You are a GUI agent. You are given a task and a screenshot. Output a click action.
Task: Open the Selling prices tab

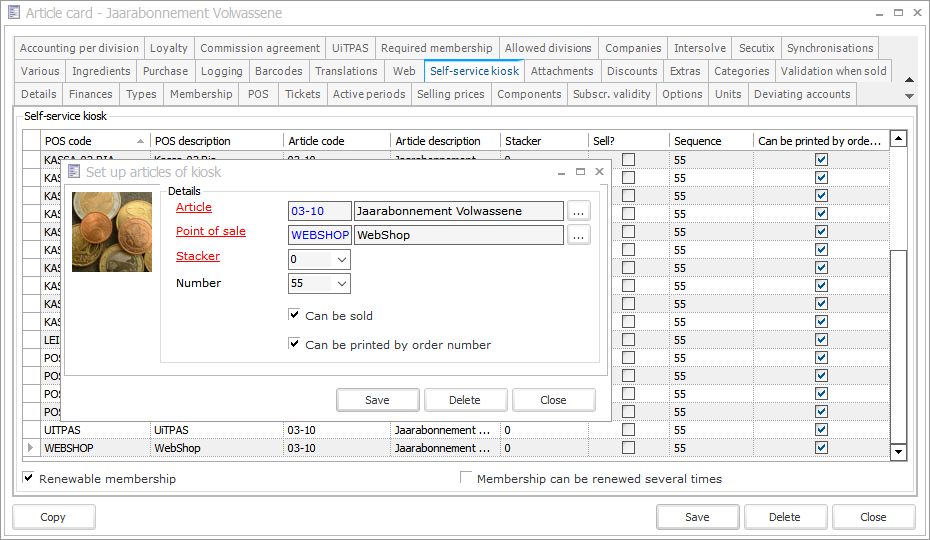click(450, 94)
